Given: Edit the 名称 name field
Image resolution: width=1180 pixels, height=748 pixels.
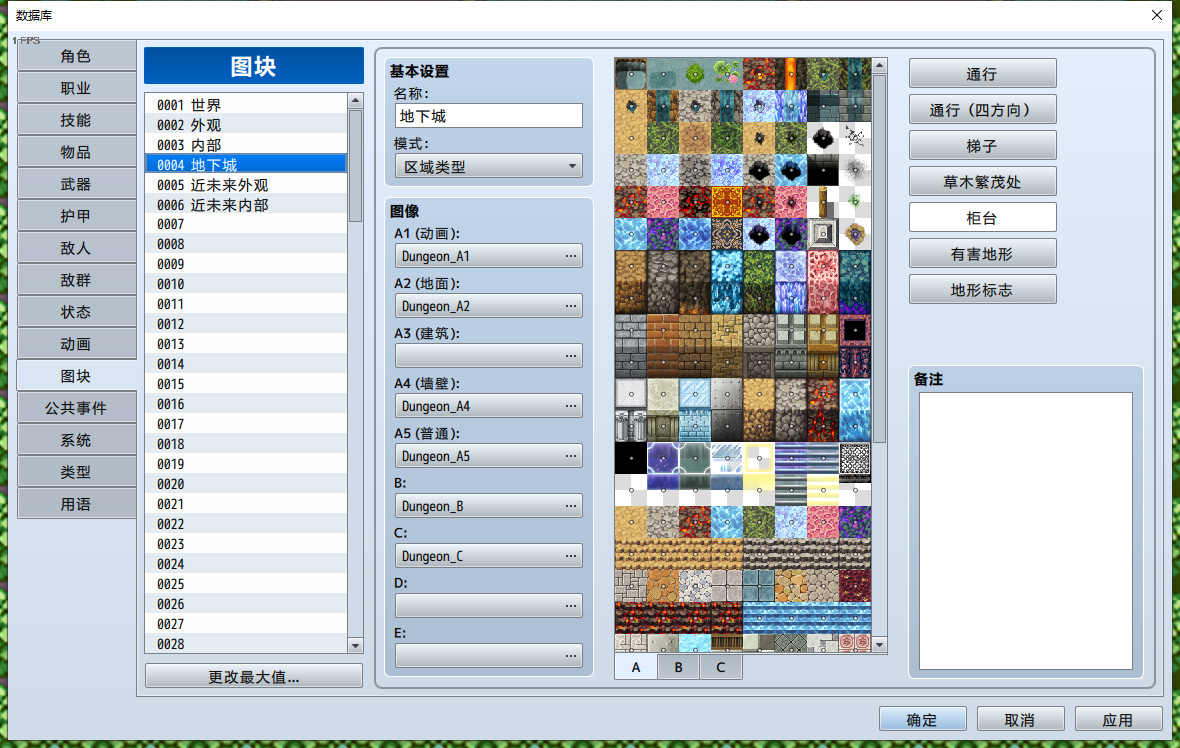Looking at the screenshot, I should (x=488, y=116).
